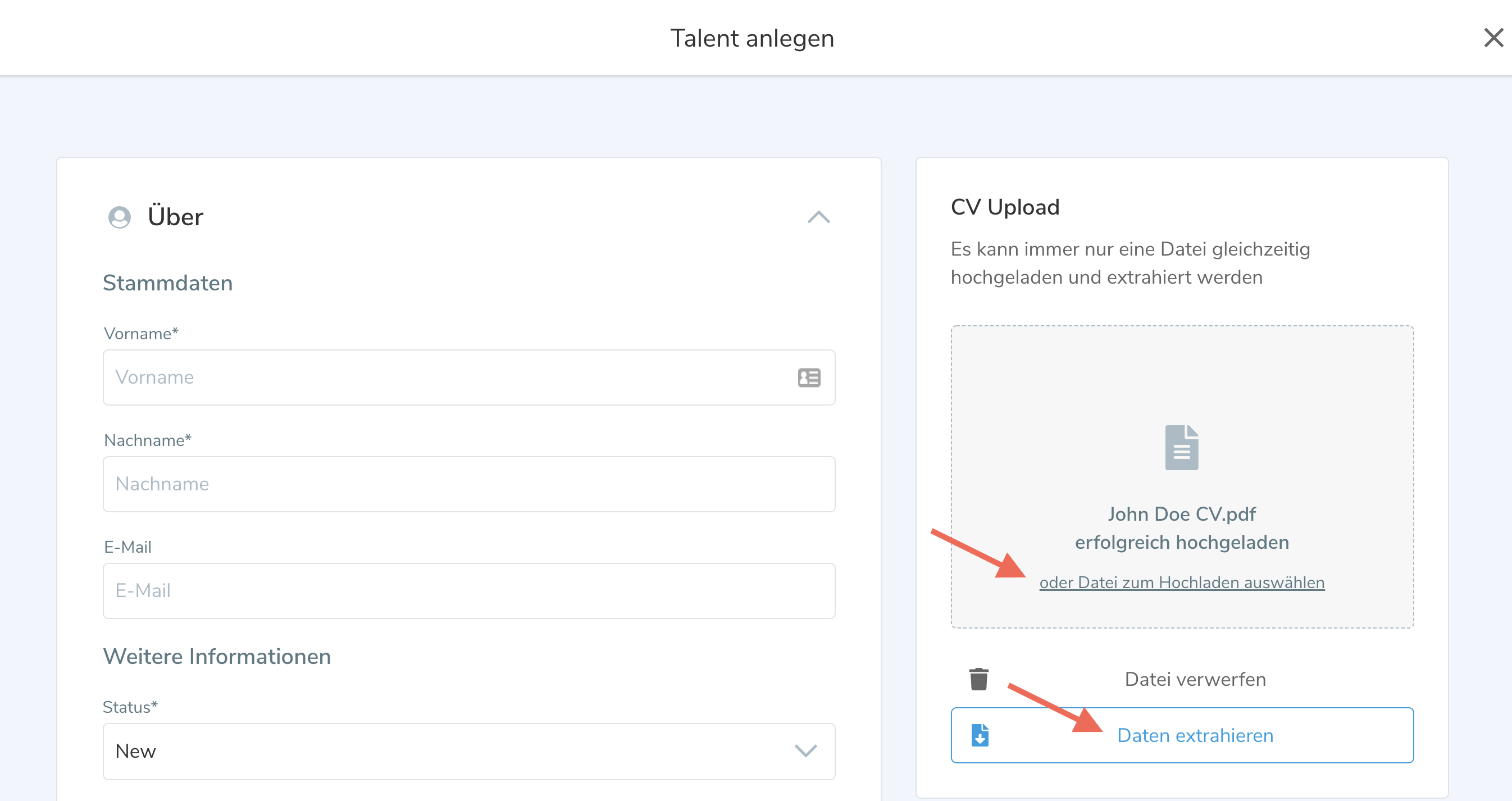Click the Weitere Informationen subheading
1512x801 pixels.
click(x=217, y=656)
